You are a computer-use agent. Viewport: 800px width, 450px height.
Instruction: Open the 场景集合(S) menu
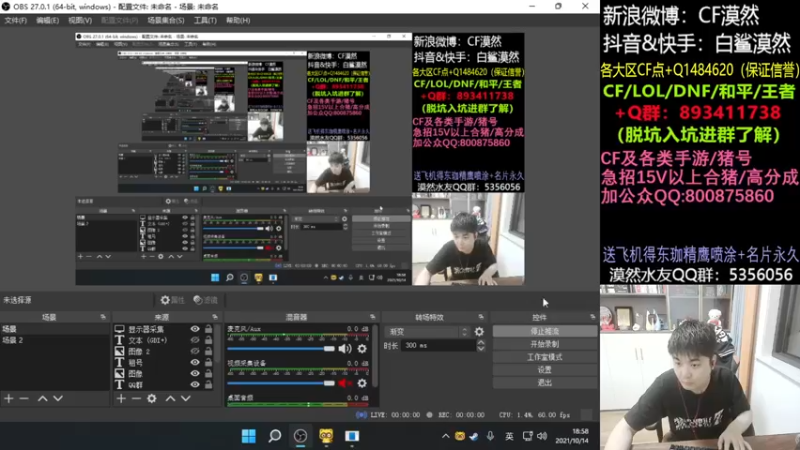pos(166,20)
